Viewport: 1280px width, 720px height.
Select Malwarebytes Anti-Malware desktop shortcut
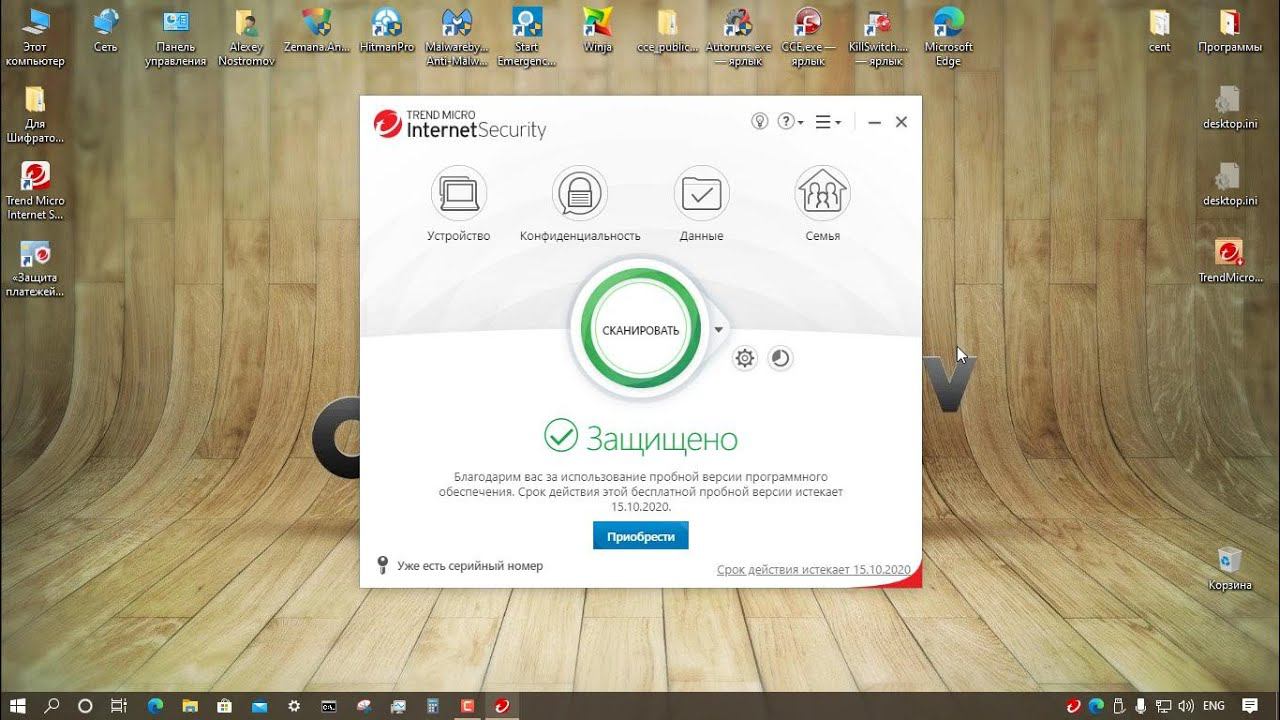(x=456, y=37)
